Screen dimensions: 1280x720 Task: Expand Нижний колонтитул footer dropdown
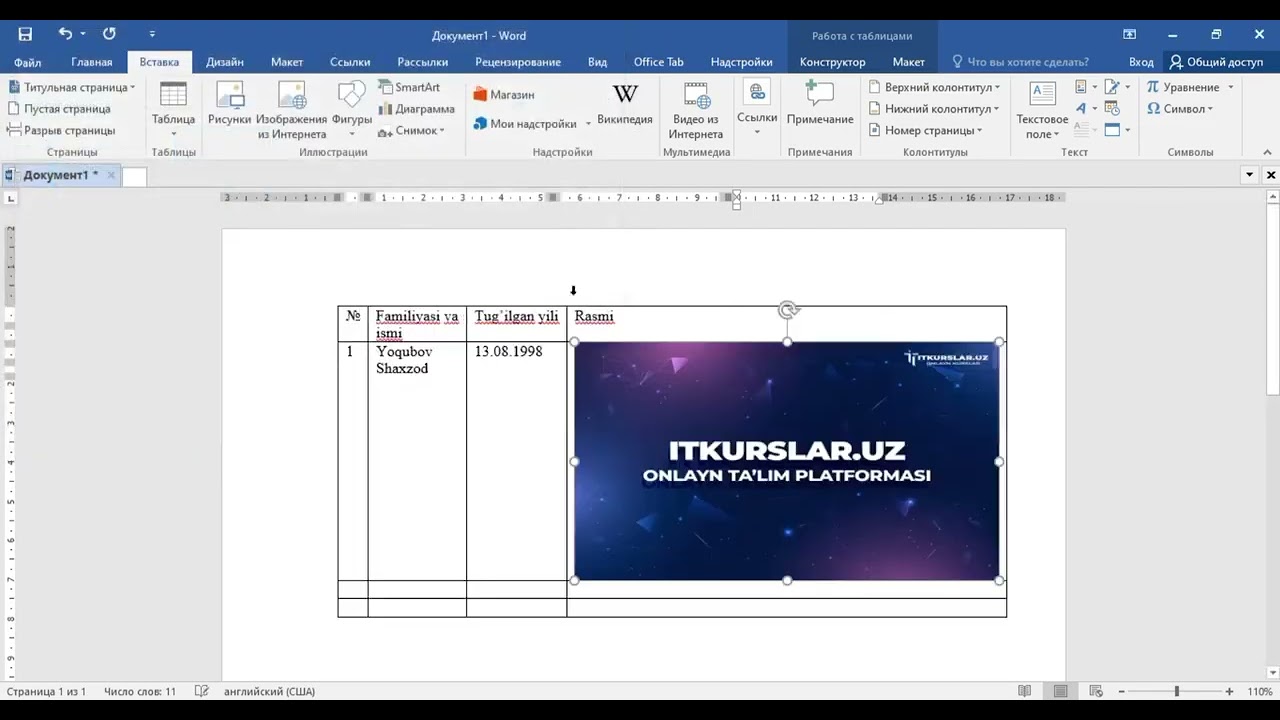pos(997,109)
